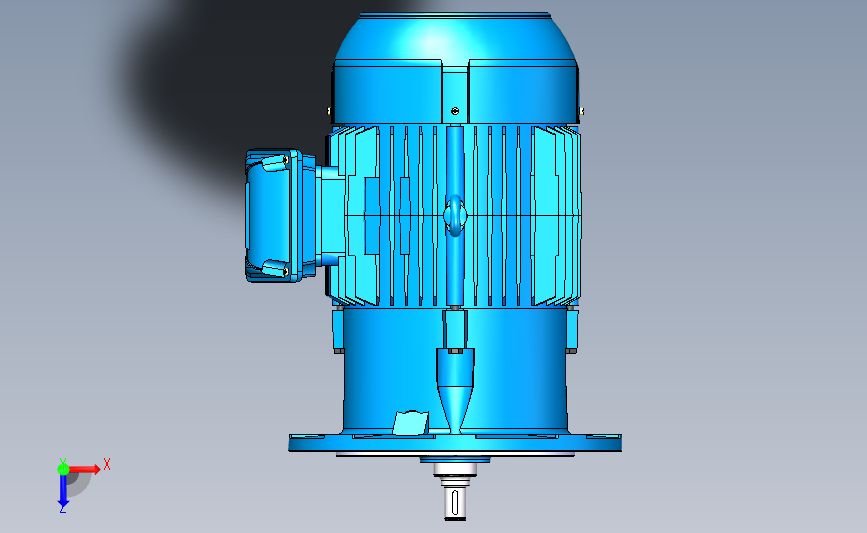Click the blue Z axis arrow on triad
This screenshot has height=533, width=867.
(x=63, y=492)
